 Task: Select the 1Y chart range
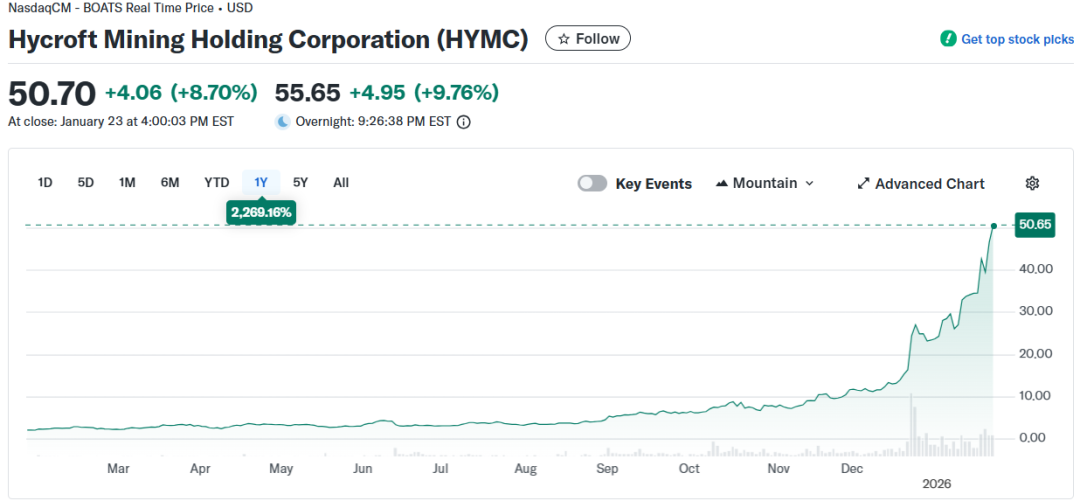pos(261,182)
